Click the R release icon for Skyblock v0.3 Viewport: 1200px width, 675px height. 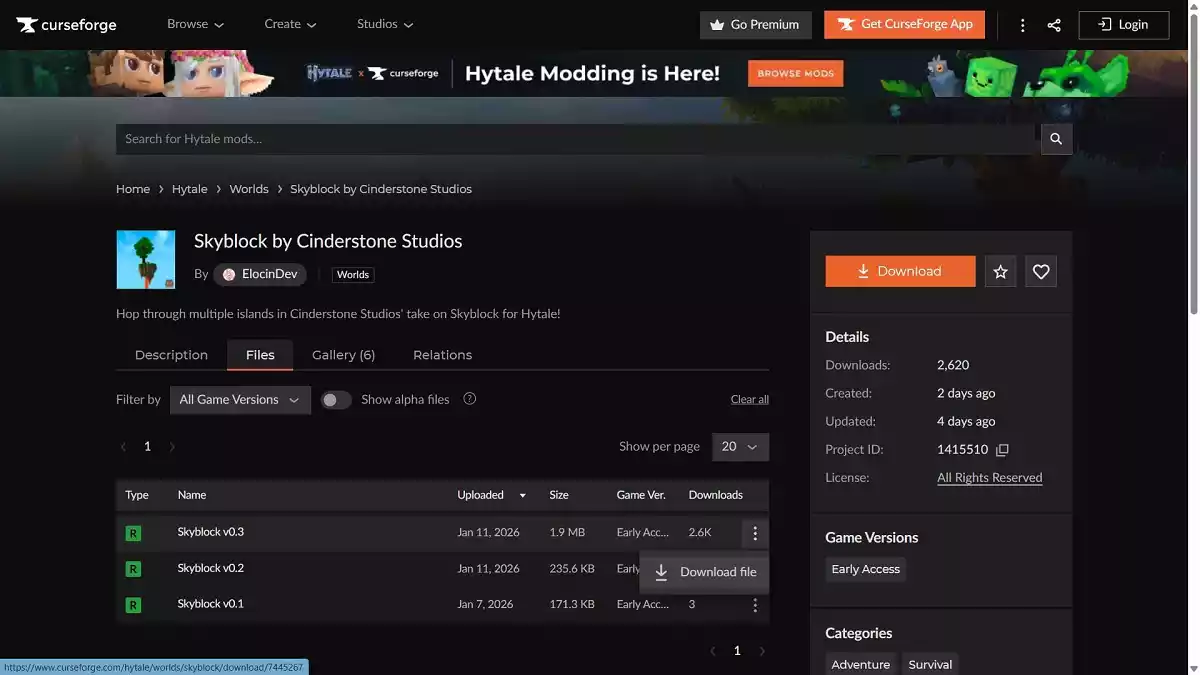(x=132, y=532)
